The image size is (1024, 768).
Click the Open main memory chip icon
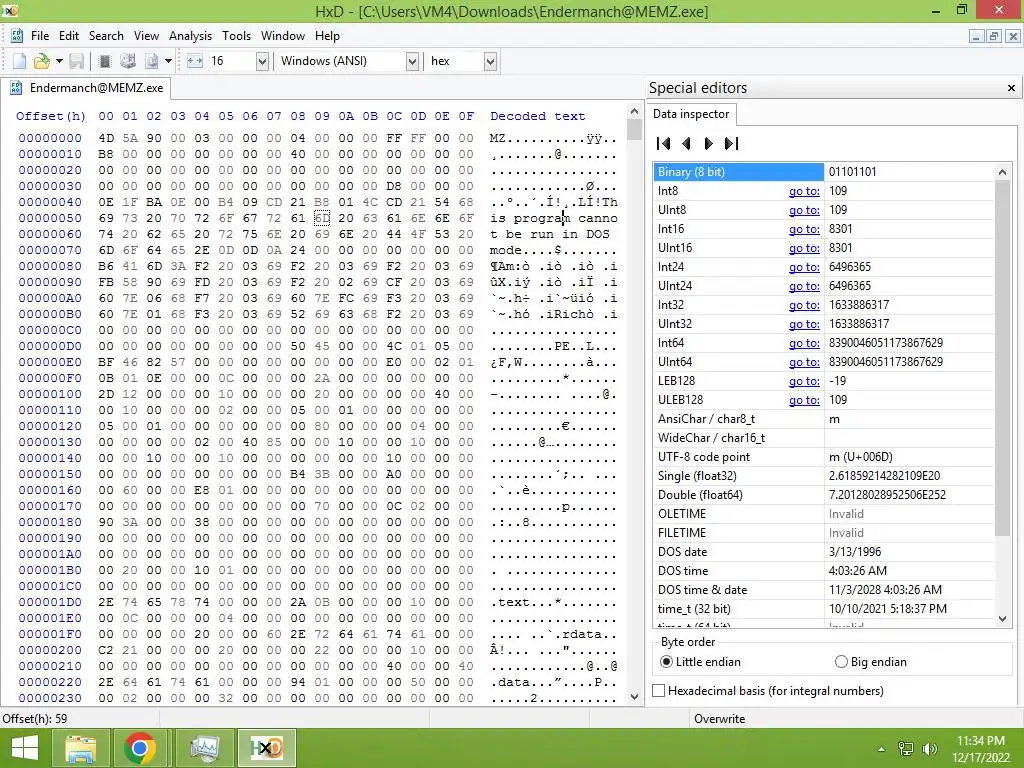coord(104,61)
